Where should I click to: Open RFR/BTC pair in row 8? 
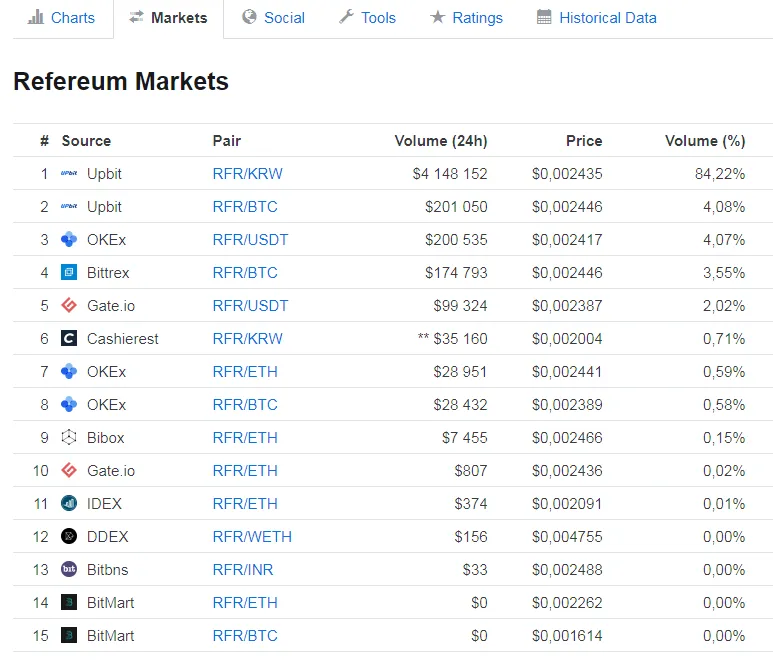click(x=245, y=405)
